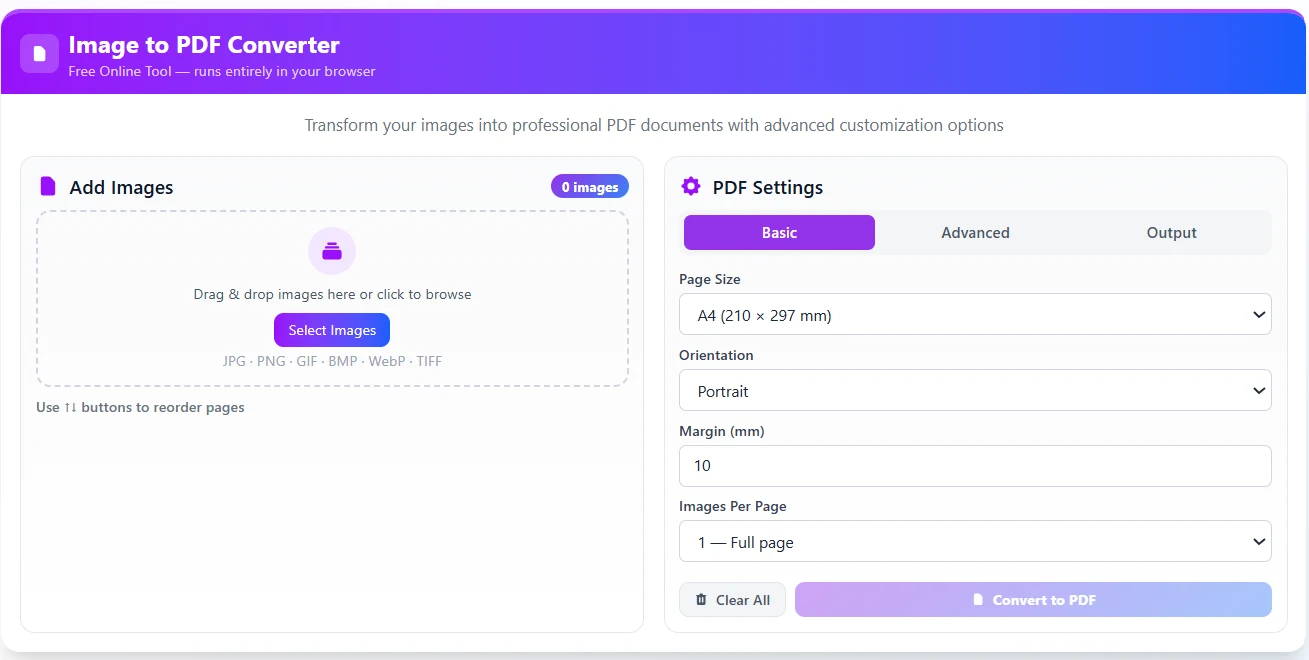Screen dimensions: 1309x660
Task: Click the Add Images heading
Action: tap(121, 187)
